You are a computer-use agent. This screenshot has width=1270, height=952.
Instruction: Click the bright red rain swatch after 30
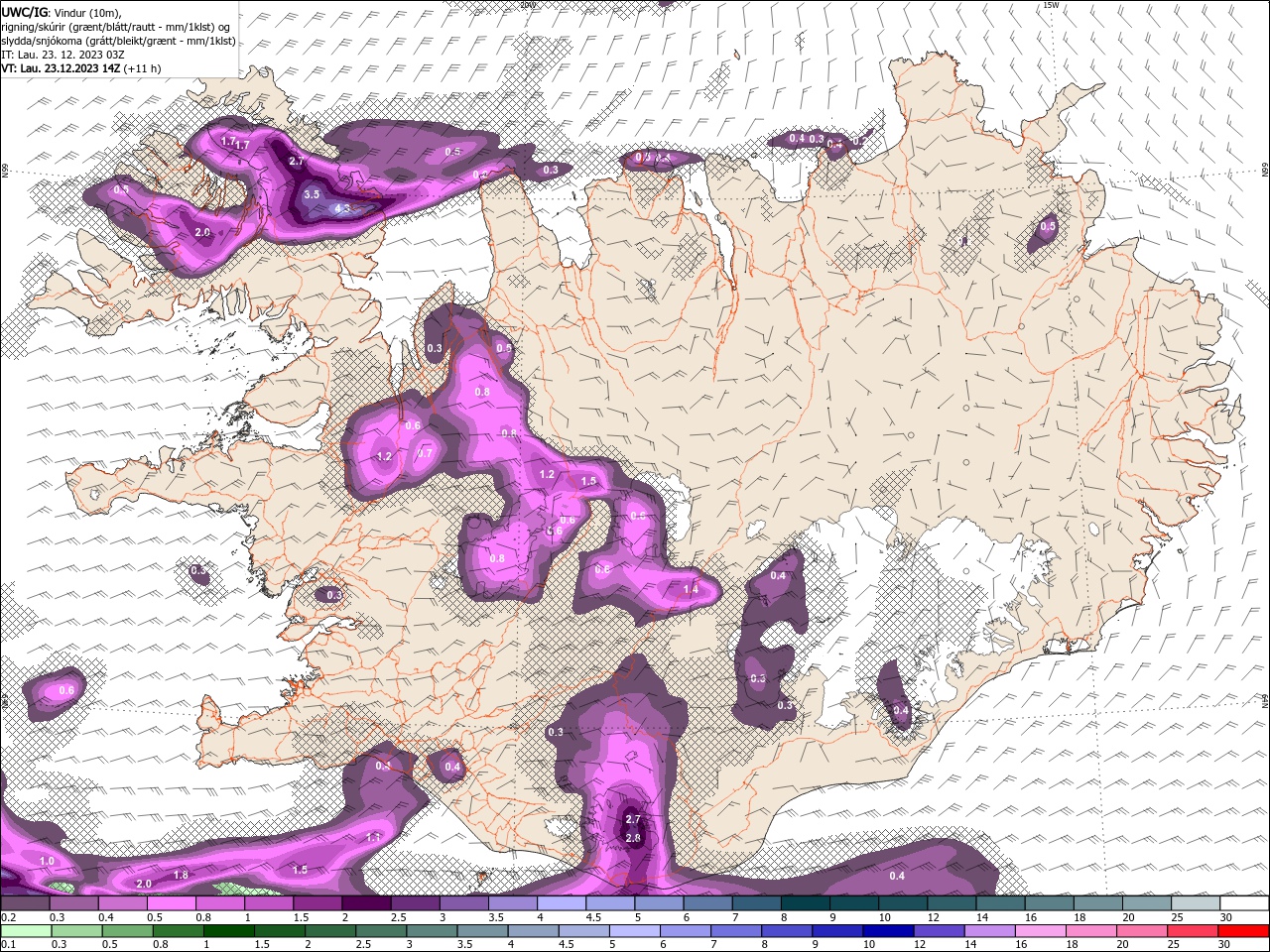(x=1244, y=931)
